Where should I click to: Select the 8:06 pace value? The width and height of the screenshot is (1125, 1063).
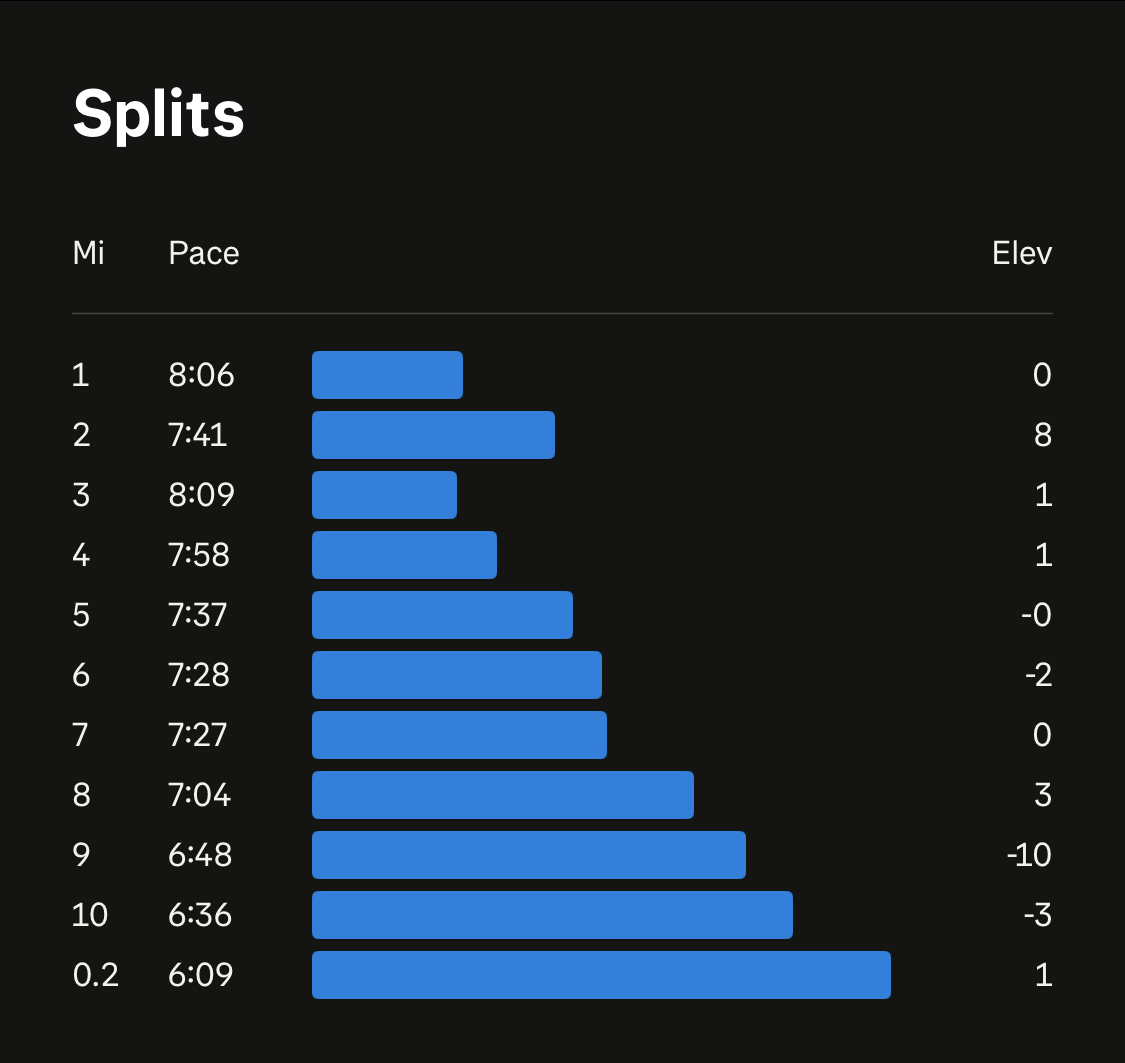click(x=202, y=374)
